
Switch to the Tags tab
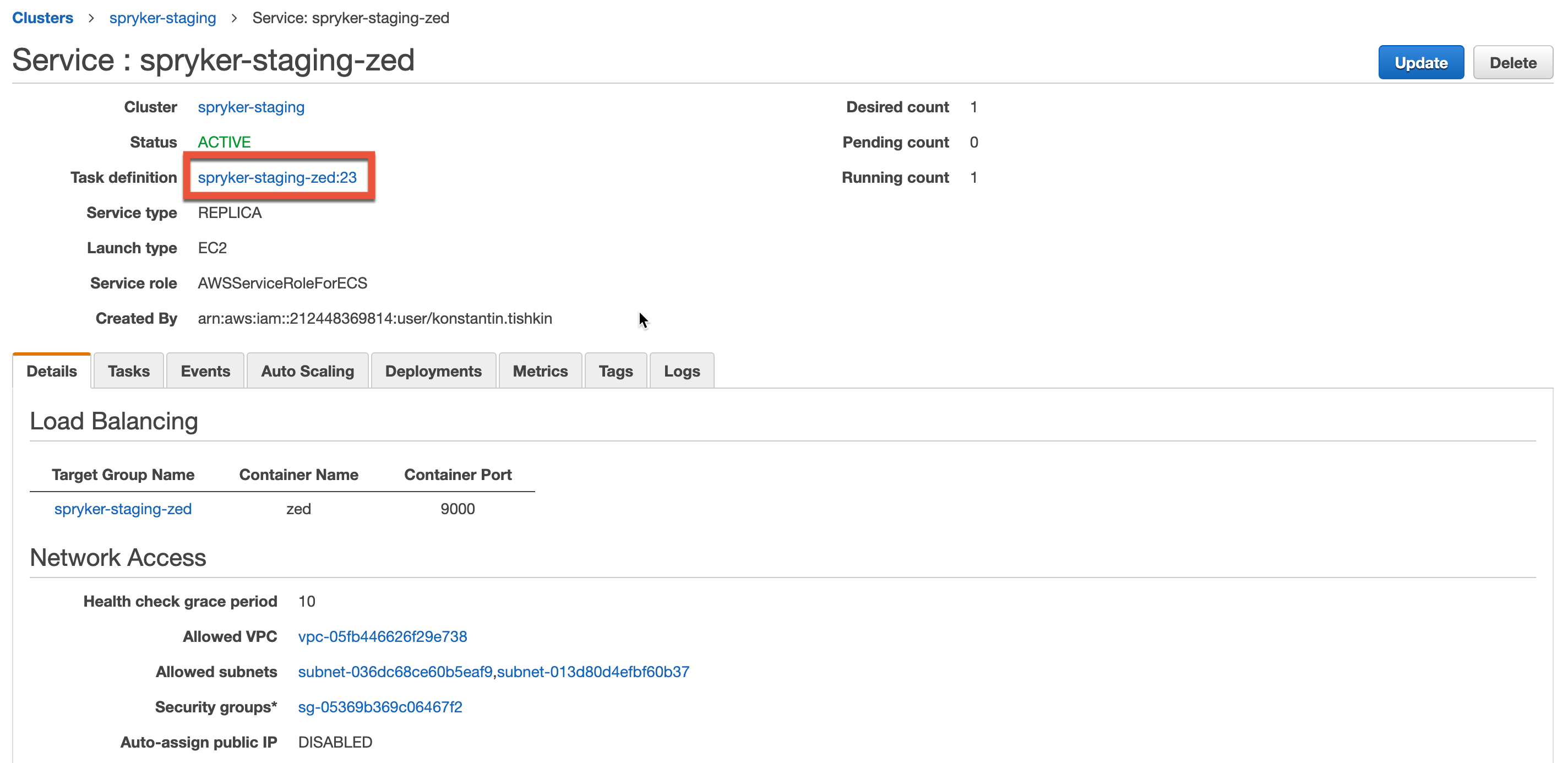616,370
